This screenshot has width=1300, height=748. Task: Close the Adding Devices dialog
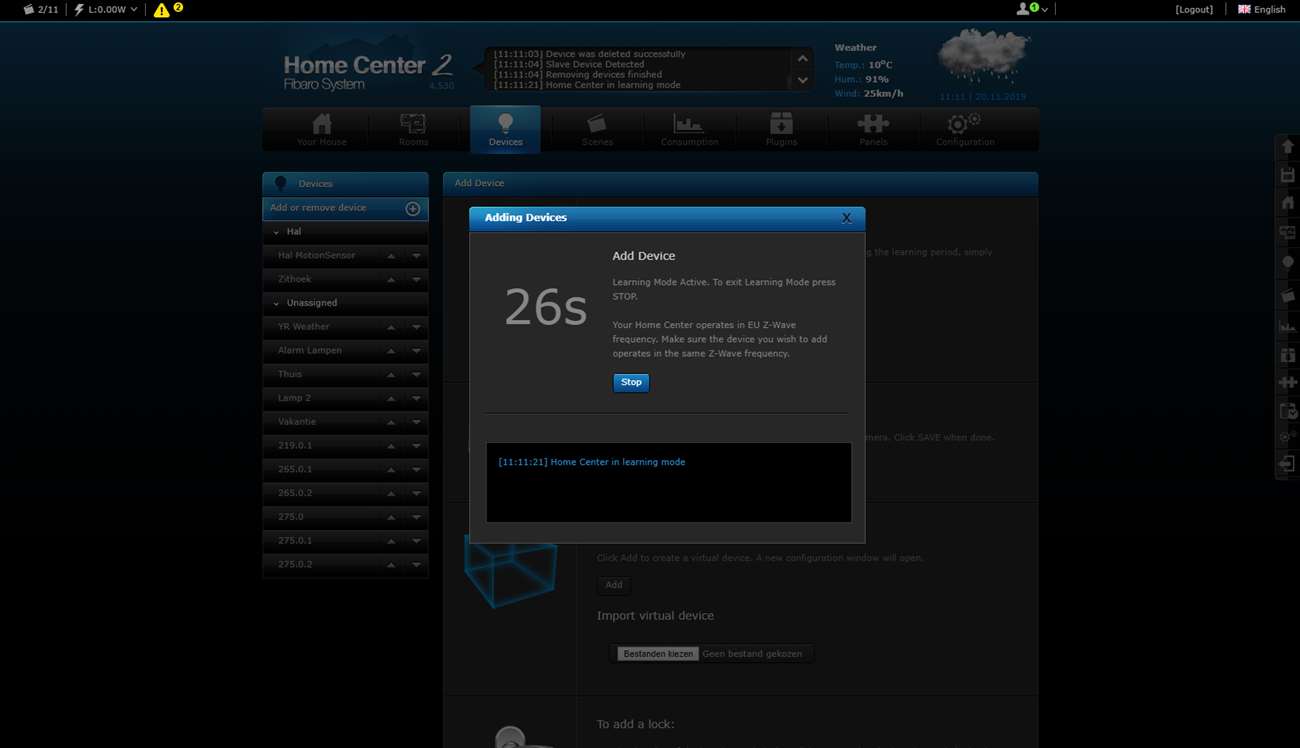coord(846,218)
